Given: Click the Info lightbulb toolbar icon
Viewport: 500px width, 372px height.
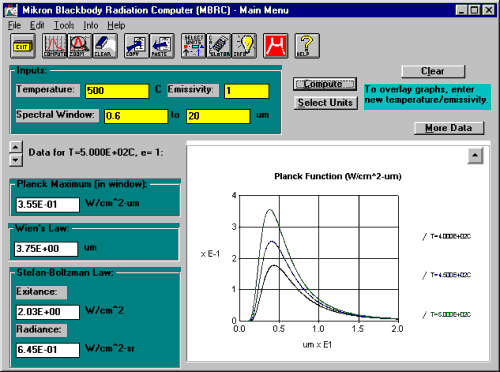Looking at the screenshot, I should point(244,46).
